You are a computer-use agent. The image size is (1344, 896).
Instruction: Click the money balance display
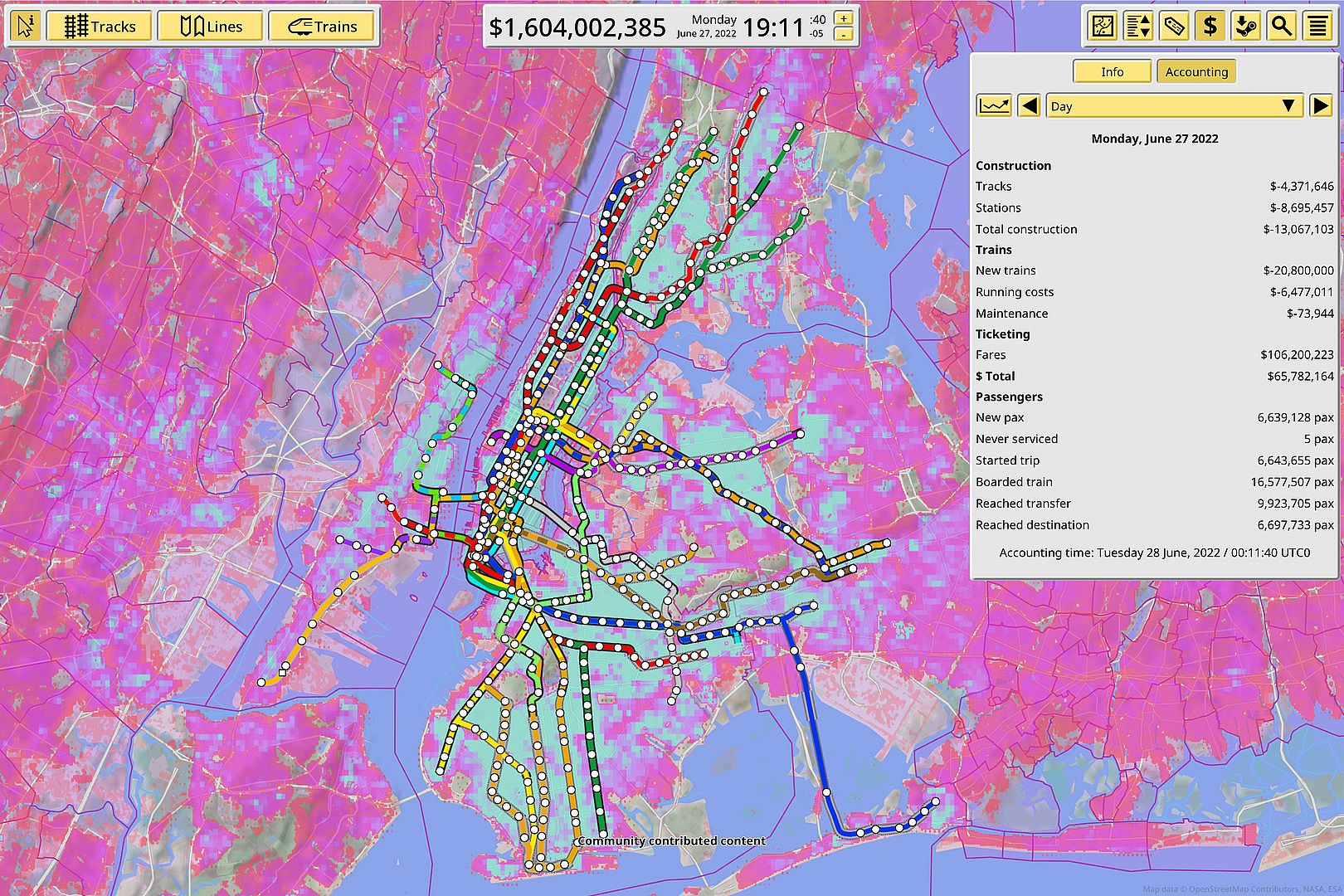[x=577, y=27]
